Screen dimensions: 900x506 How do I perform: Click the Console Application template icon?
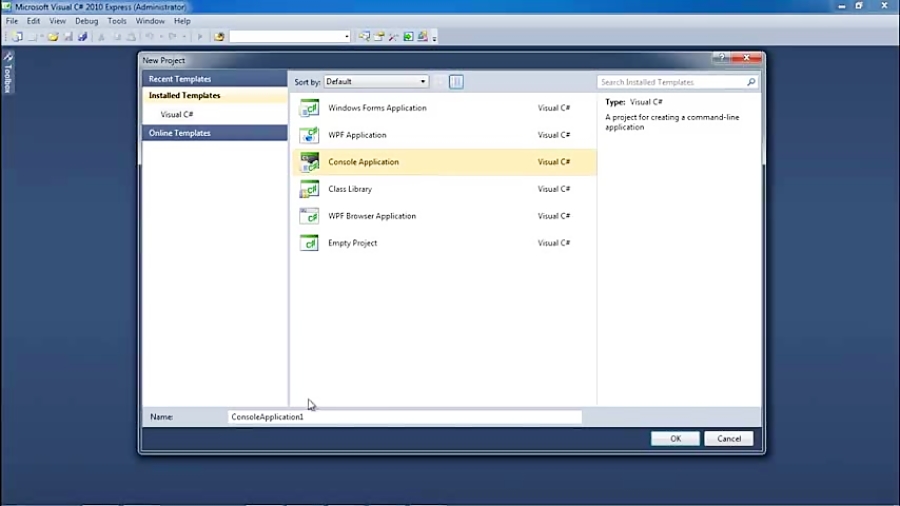[309, 162]
